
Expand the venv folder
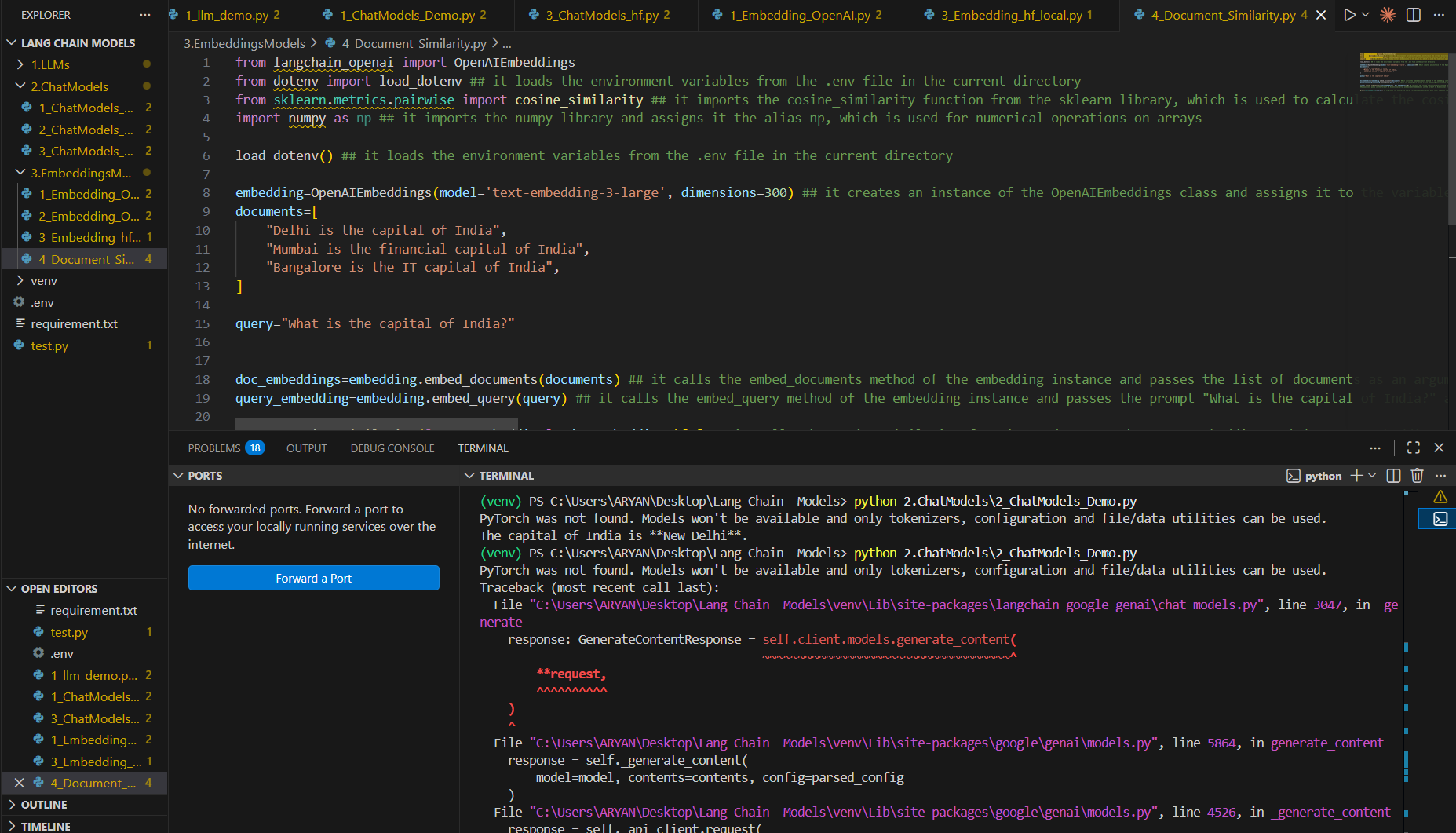[x=44, y=281]
